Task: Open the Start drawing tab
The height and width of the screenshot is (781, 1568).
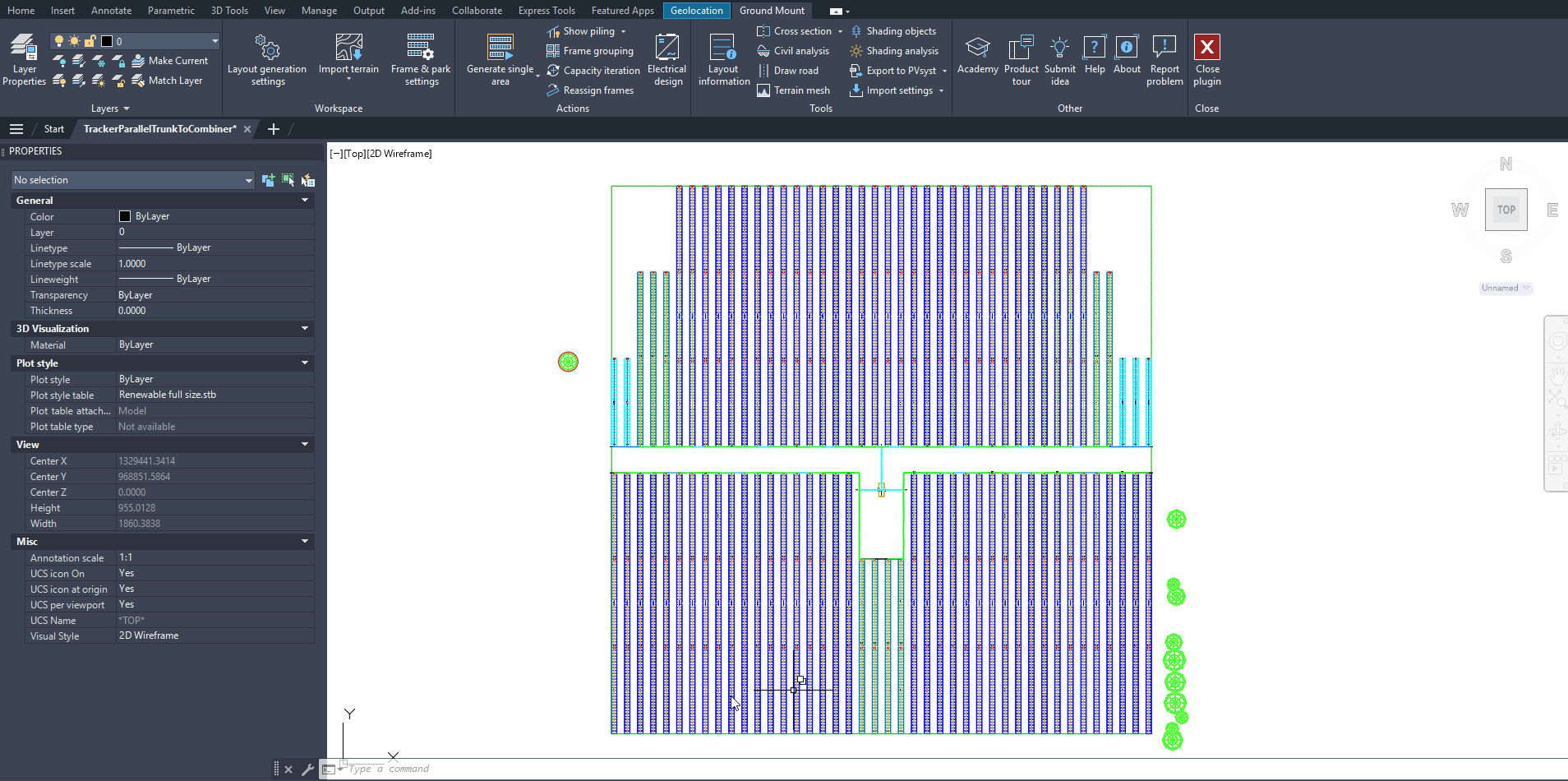Action: click(x=54, y=129)
